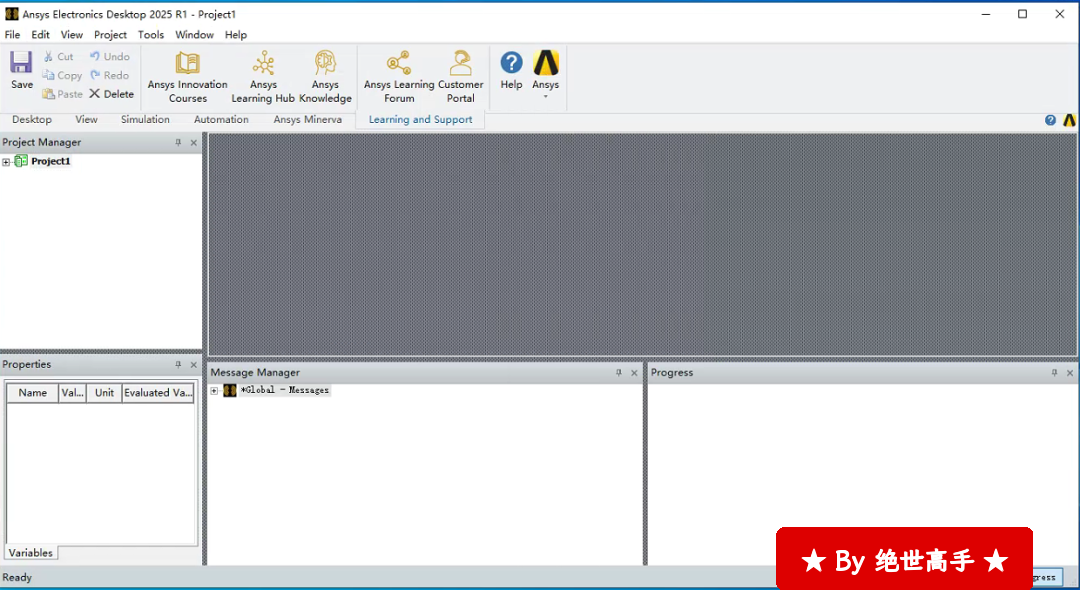Viewport: 1080px width, 590px height.
Task: Minimize the Ansys Electronics Desktop window
Action: tap(985, 14)
